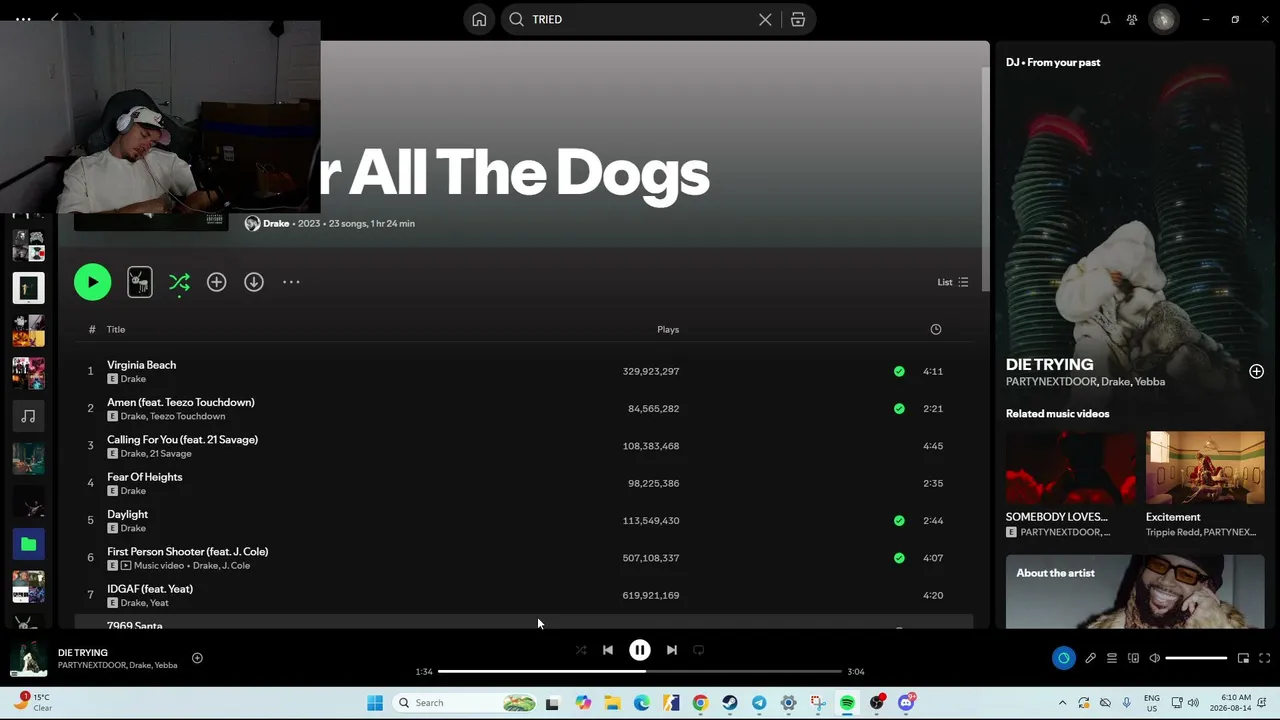The width and height of the screenshot is (1280, 720).
Task: Navigate back with the back arrow
Action: 55,19
